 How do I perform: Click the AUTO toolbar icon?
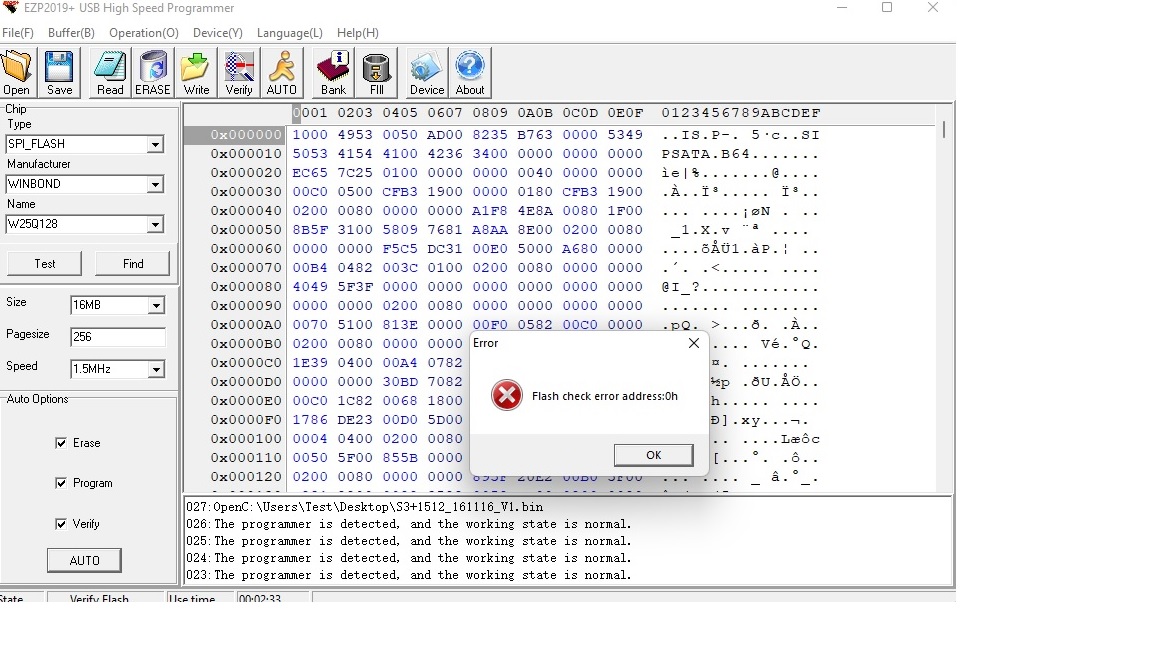click(x=281, y=73)
